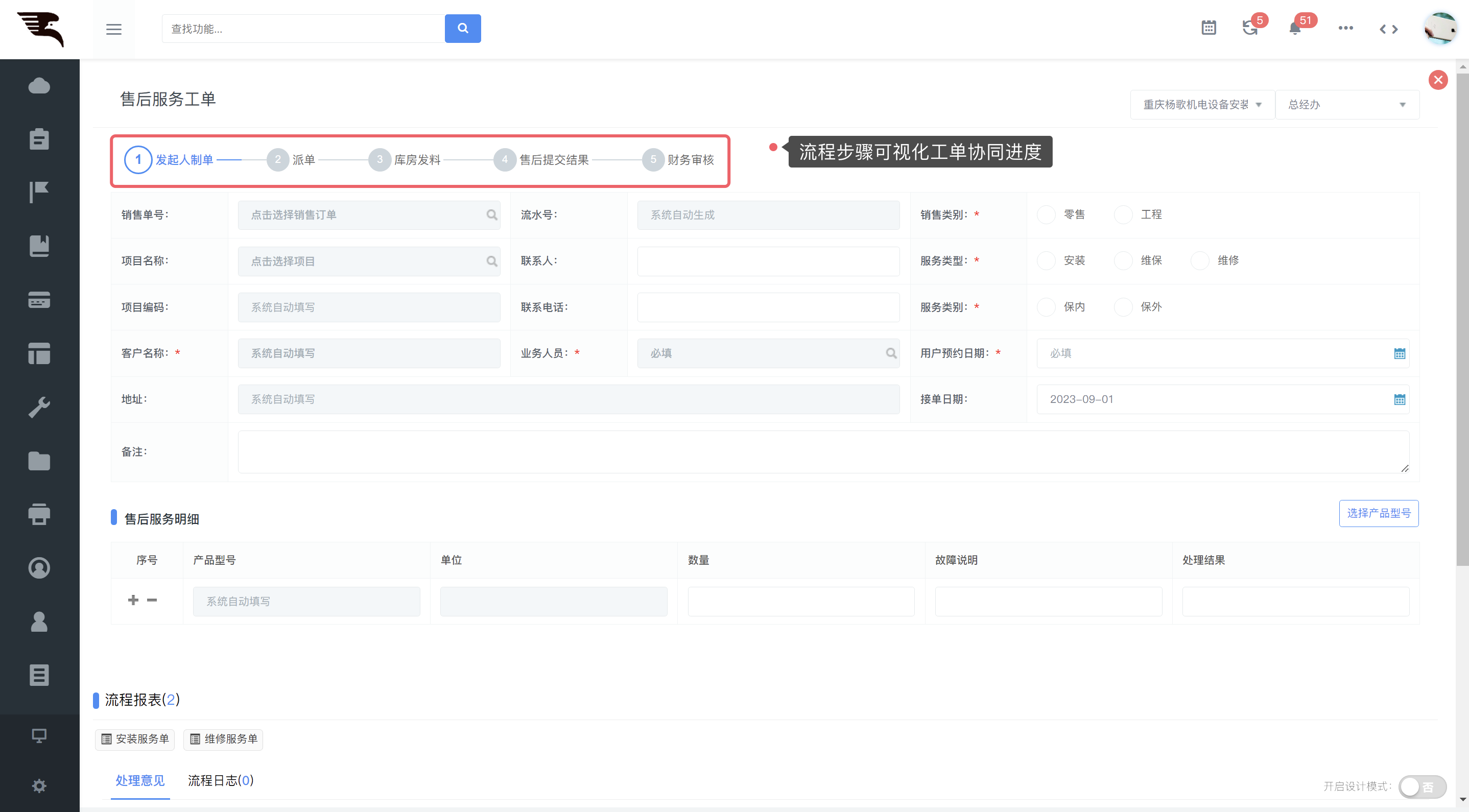This screenshot has width=1469, height=812.
Task: Click the printer icon in sidebar
Action: click(x=39, y=514)
